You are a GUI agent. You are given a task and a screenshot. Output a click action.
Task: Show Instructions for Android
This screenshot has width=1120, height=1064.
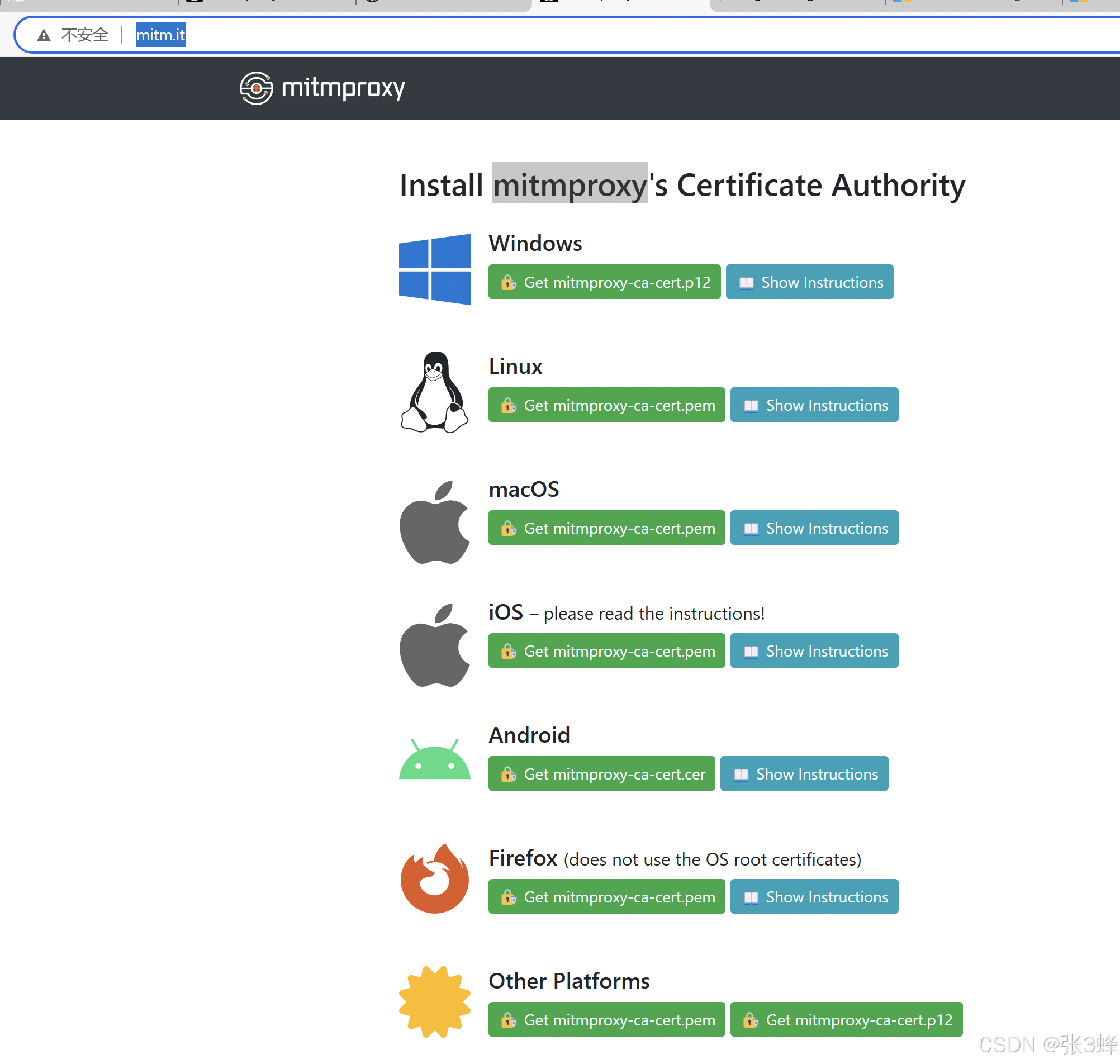click(x=804, y=773)
